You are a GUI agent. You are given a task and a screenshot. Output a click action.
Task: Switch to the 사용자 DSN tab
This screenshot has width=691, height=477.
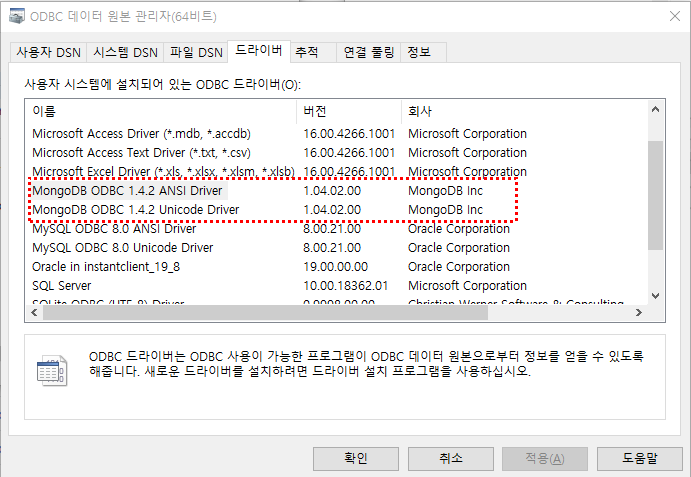[48, 52]
